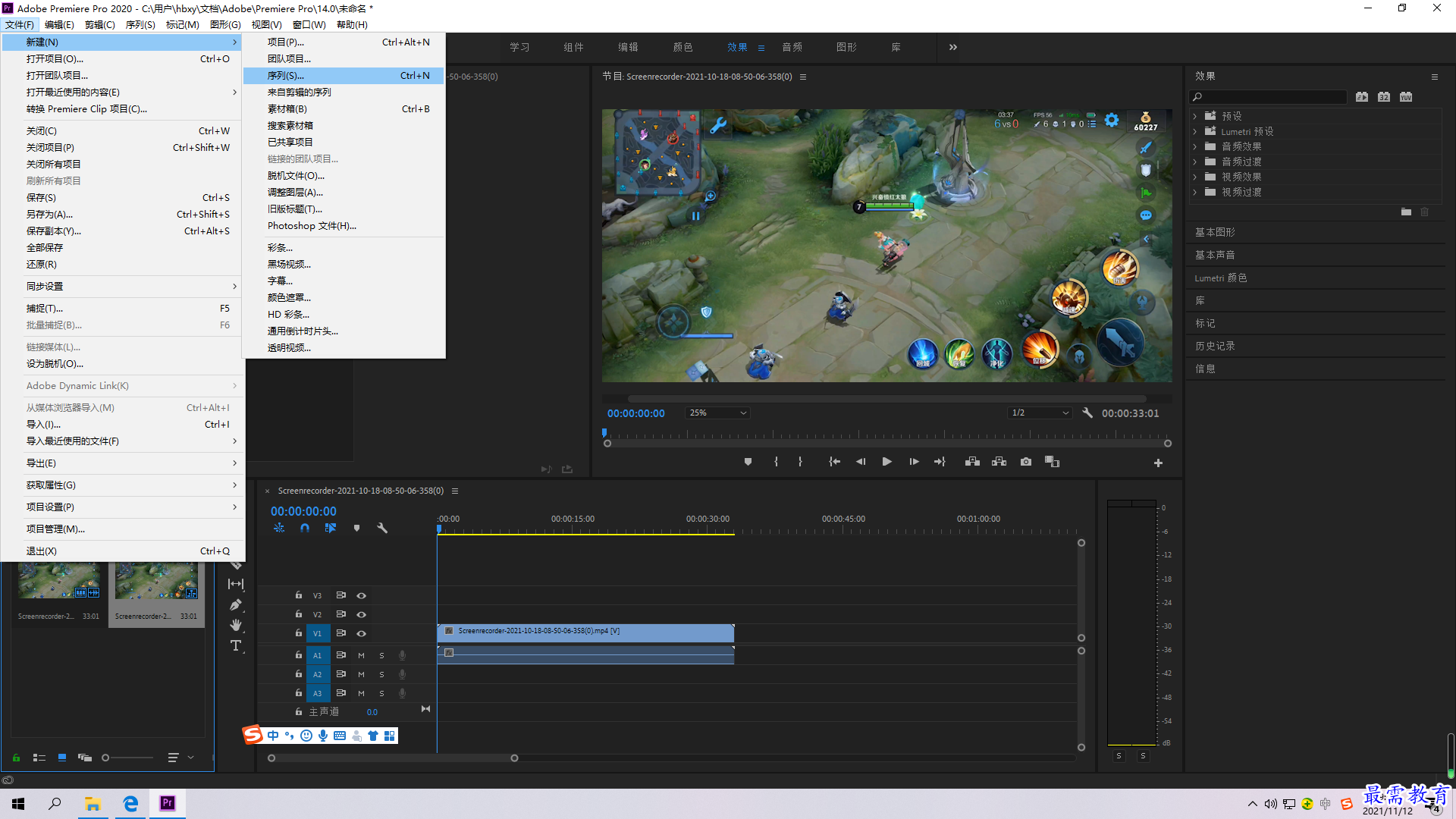Choose 导入(I)... in File menu

tap(123, 425)
